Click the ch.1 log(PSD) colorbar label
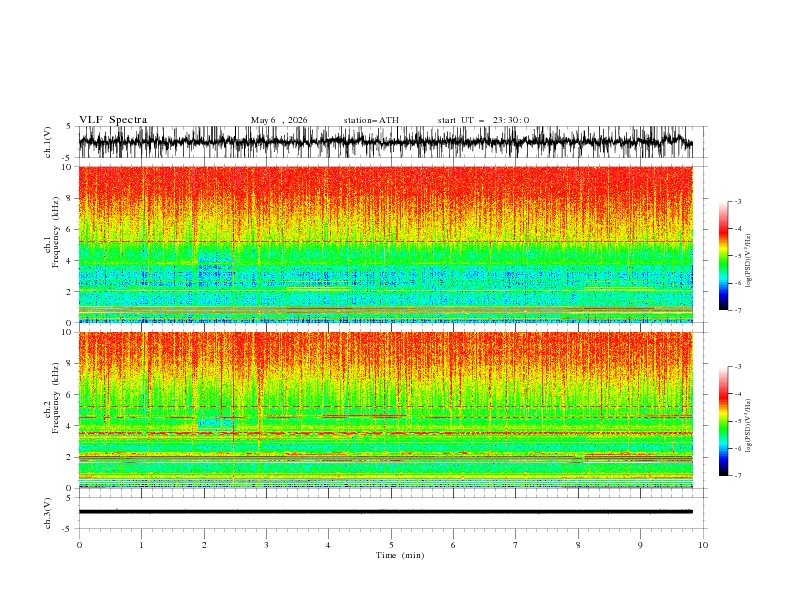This screenshot has width=792, height=612. pos(749,261)
